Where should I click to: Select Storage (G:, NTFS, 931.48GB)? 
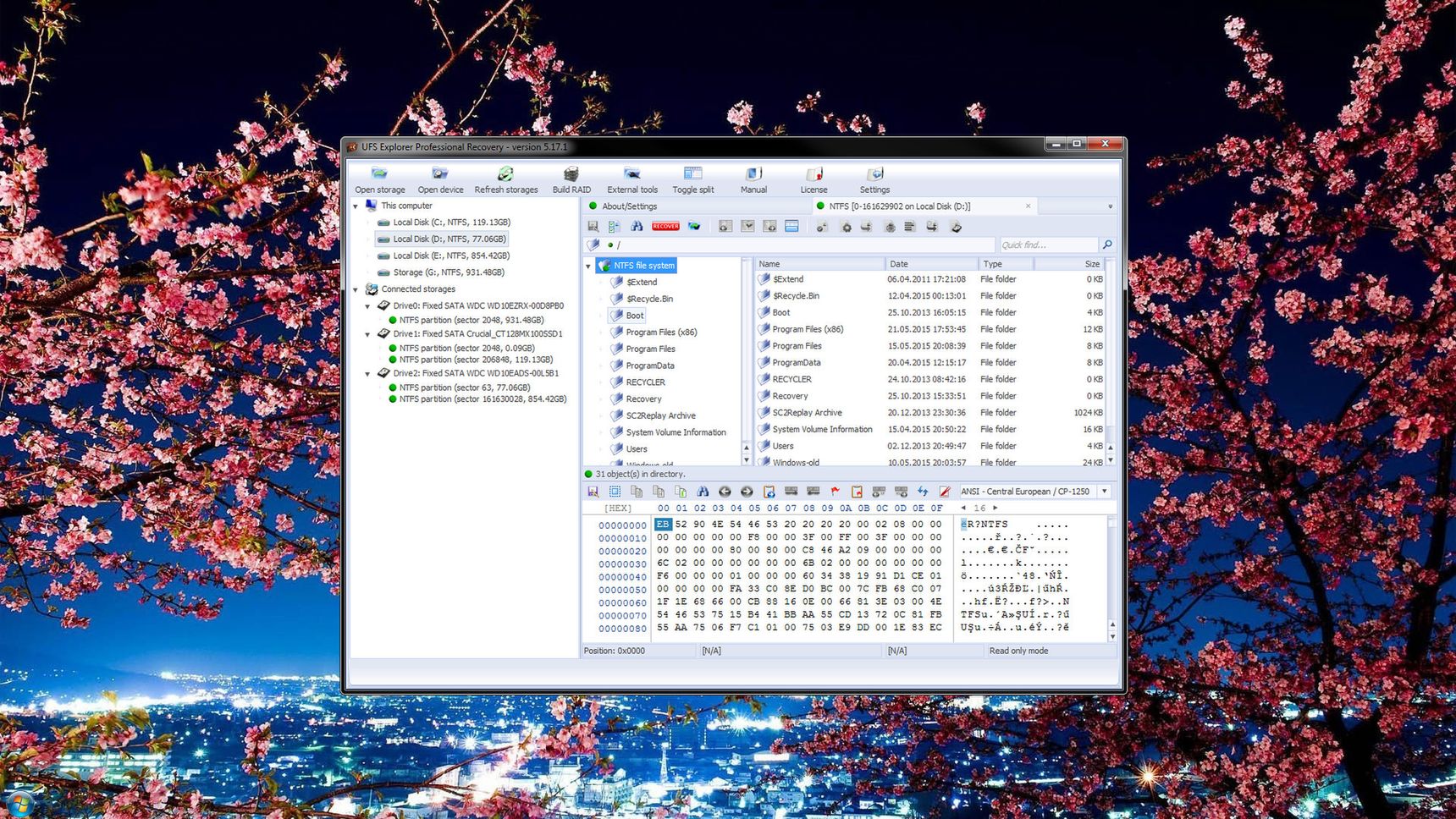(x=441, y=272)
